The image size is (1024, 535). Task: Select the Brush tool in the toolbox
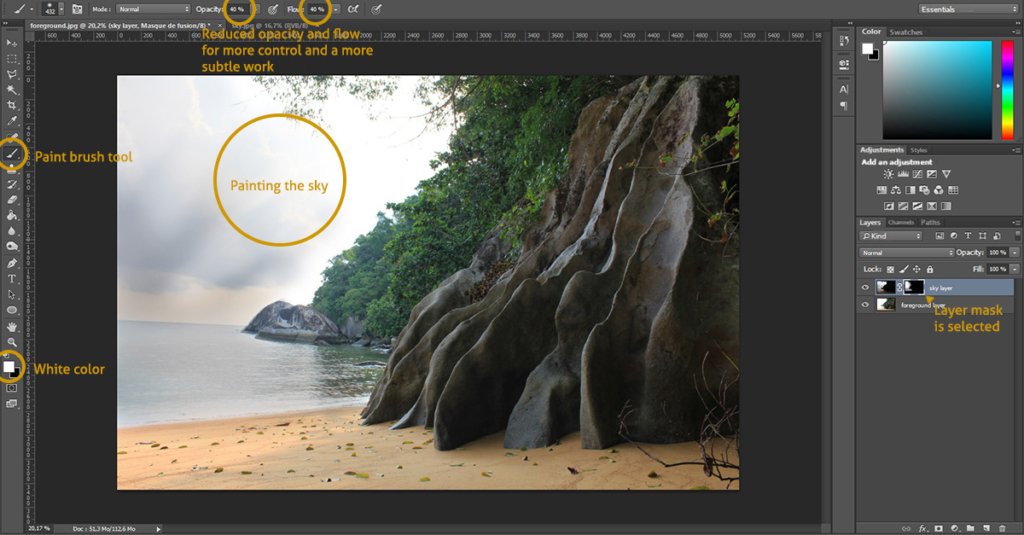pyautogui.click(x=12, y=154)
